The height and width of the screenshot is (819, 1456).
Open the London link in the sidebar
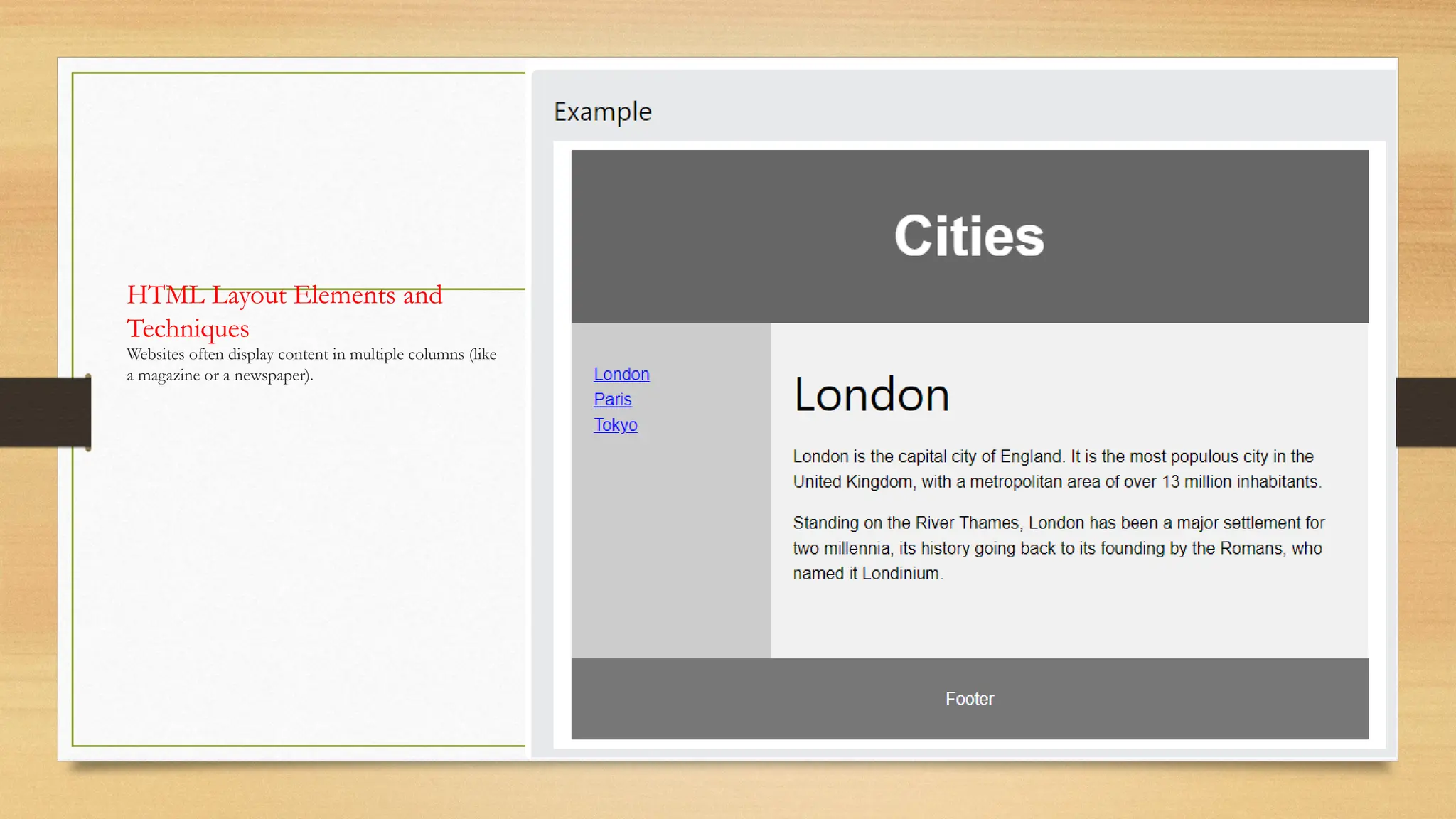[621, 374]
